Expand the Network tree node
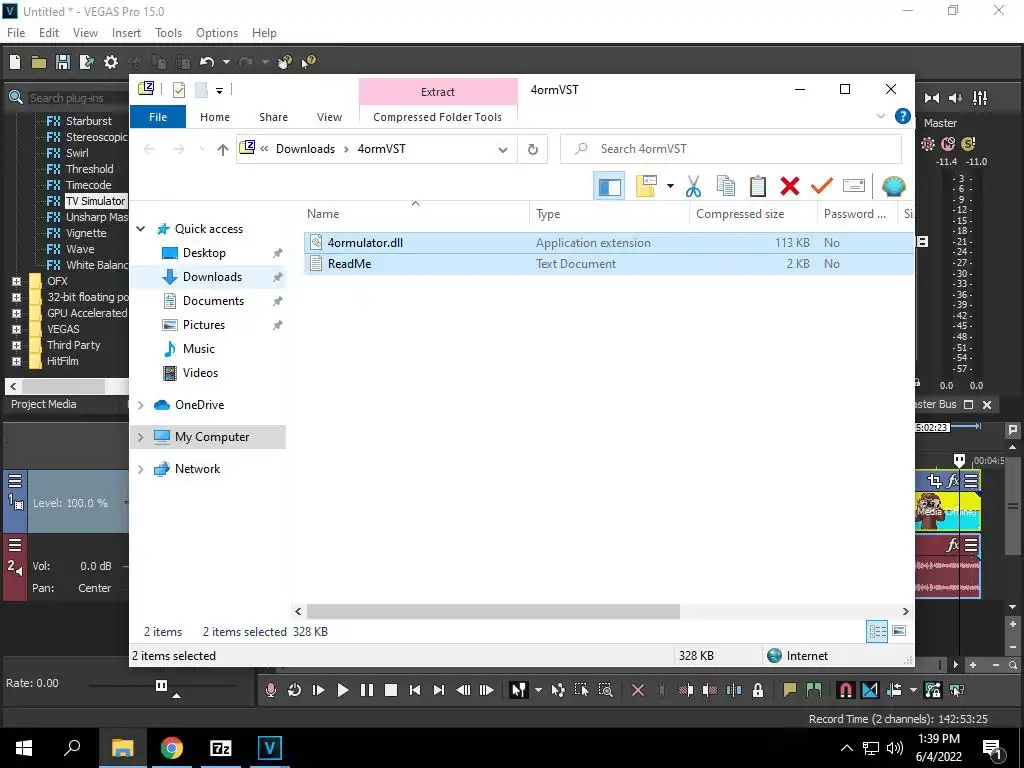The image size is (1024, 768). (140, 469)
